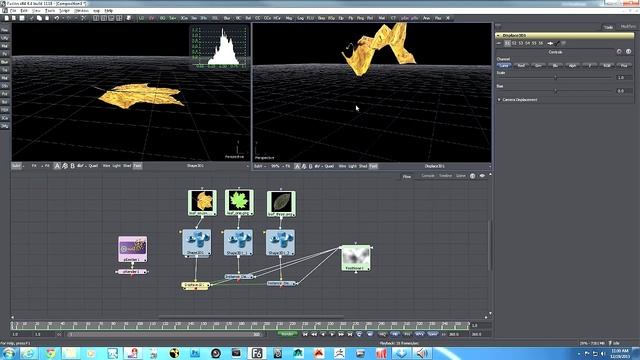Expand the Camera Displacement section

click(499, 100)
